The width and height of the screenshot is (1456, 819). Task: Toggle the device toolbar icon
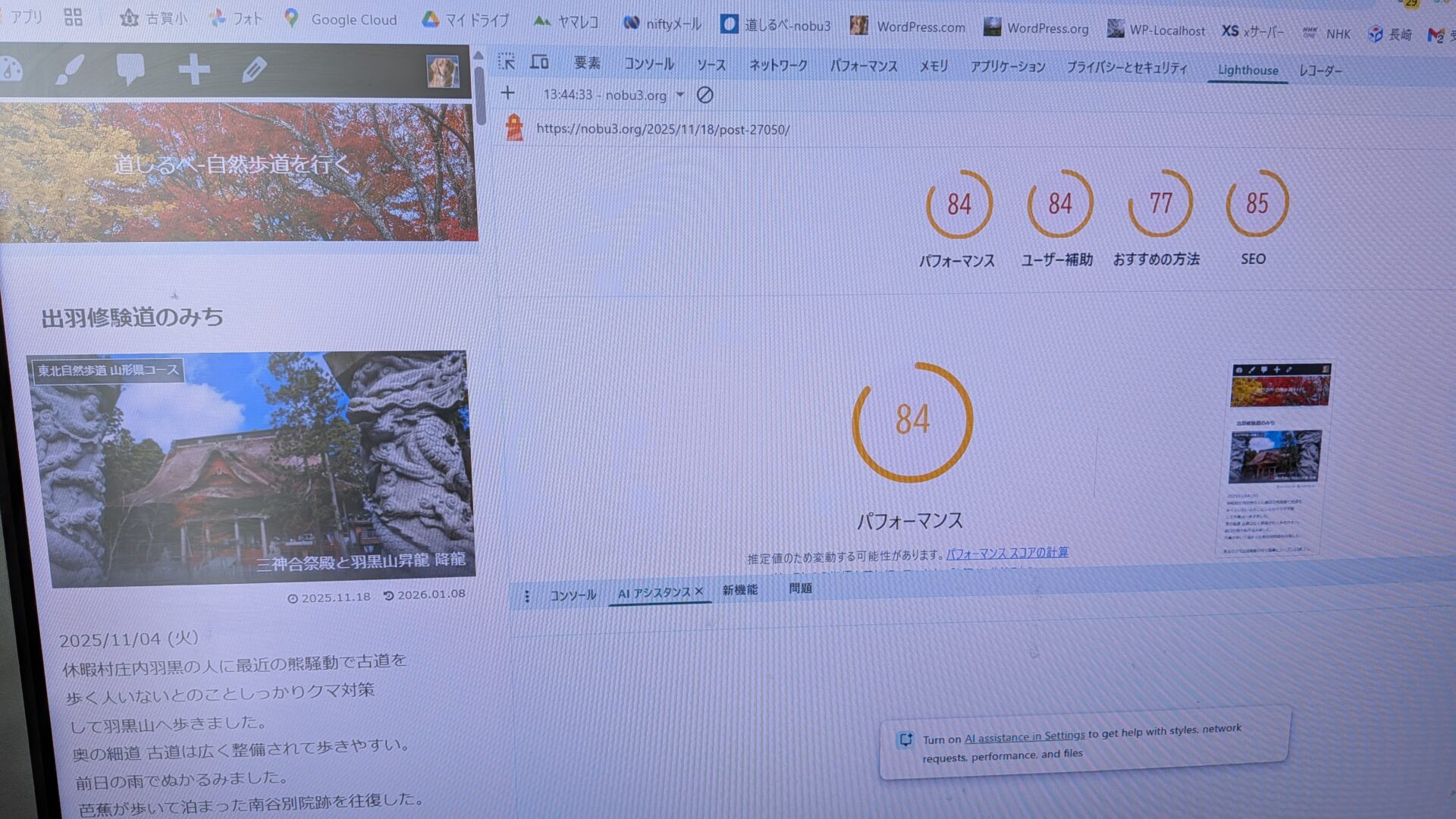pyautogui.click(x=539, y=62)
